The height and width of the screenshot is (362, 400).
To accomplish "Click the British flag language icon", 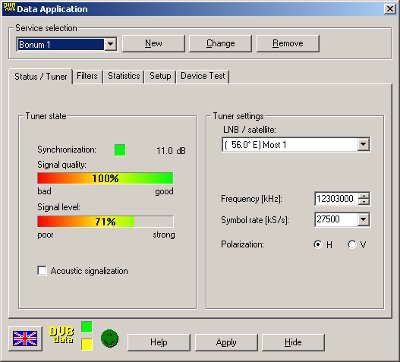I will (25, 338).
